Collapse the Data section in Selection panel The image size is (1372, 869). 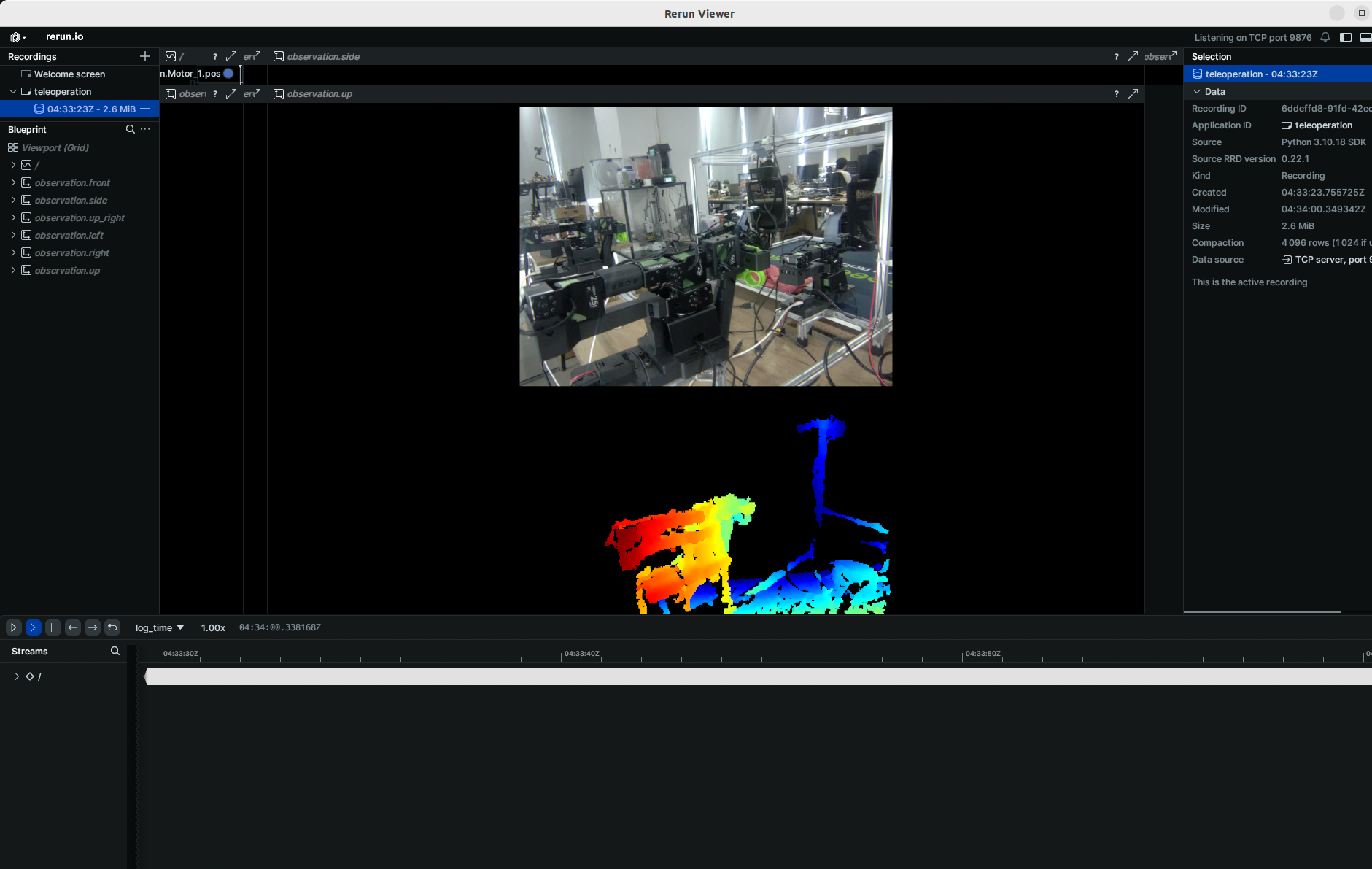click(x=1197, y=92)
